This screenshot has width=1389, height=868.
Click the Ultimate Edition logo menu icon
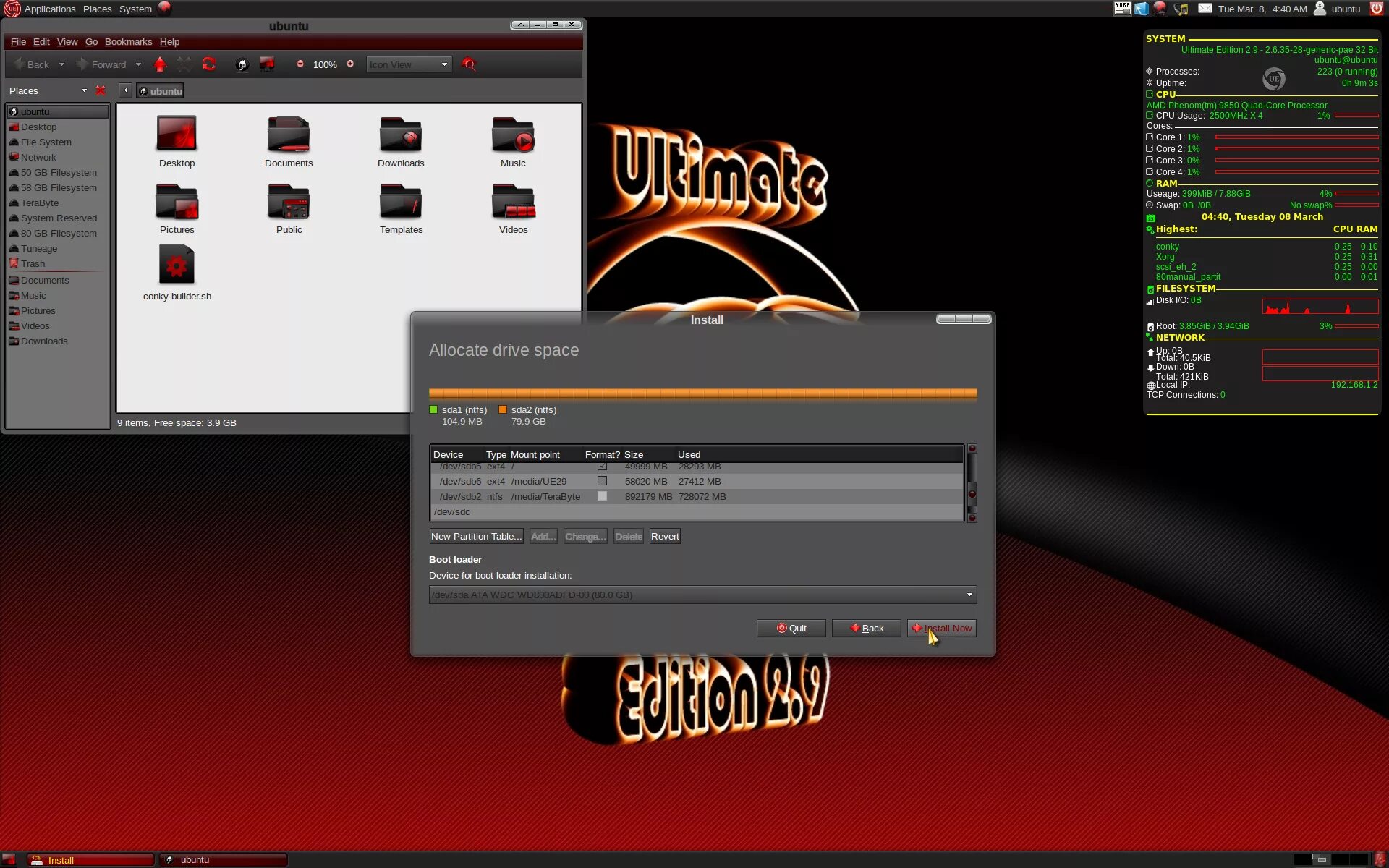tap(12, 9)
